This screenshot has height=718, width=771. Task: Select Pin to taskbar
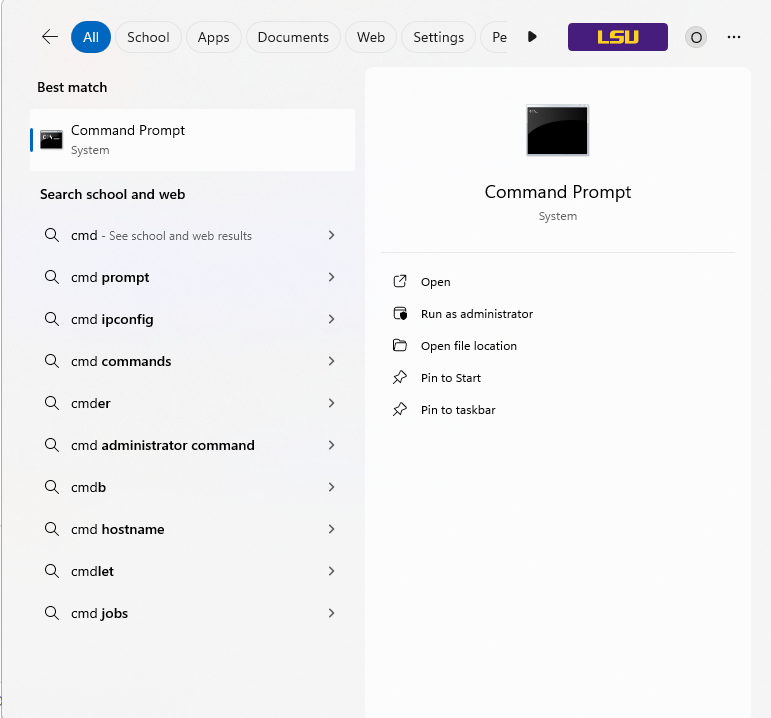[x=458, y=410]
